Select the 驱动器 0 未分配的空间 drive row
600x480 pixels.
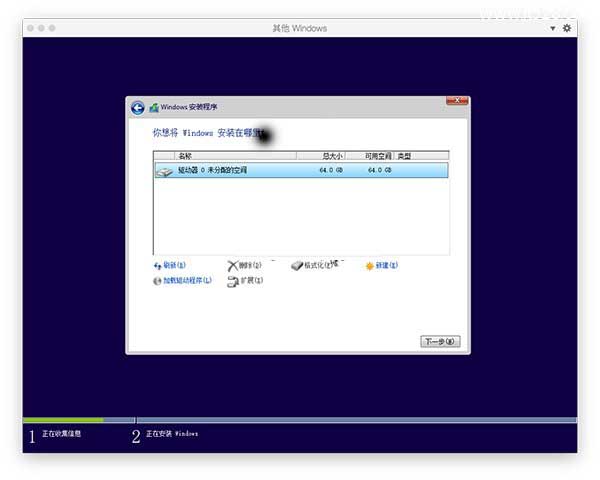pyautogui.click(x=301, y=170)
